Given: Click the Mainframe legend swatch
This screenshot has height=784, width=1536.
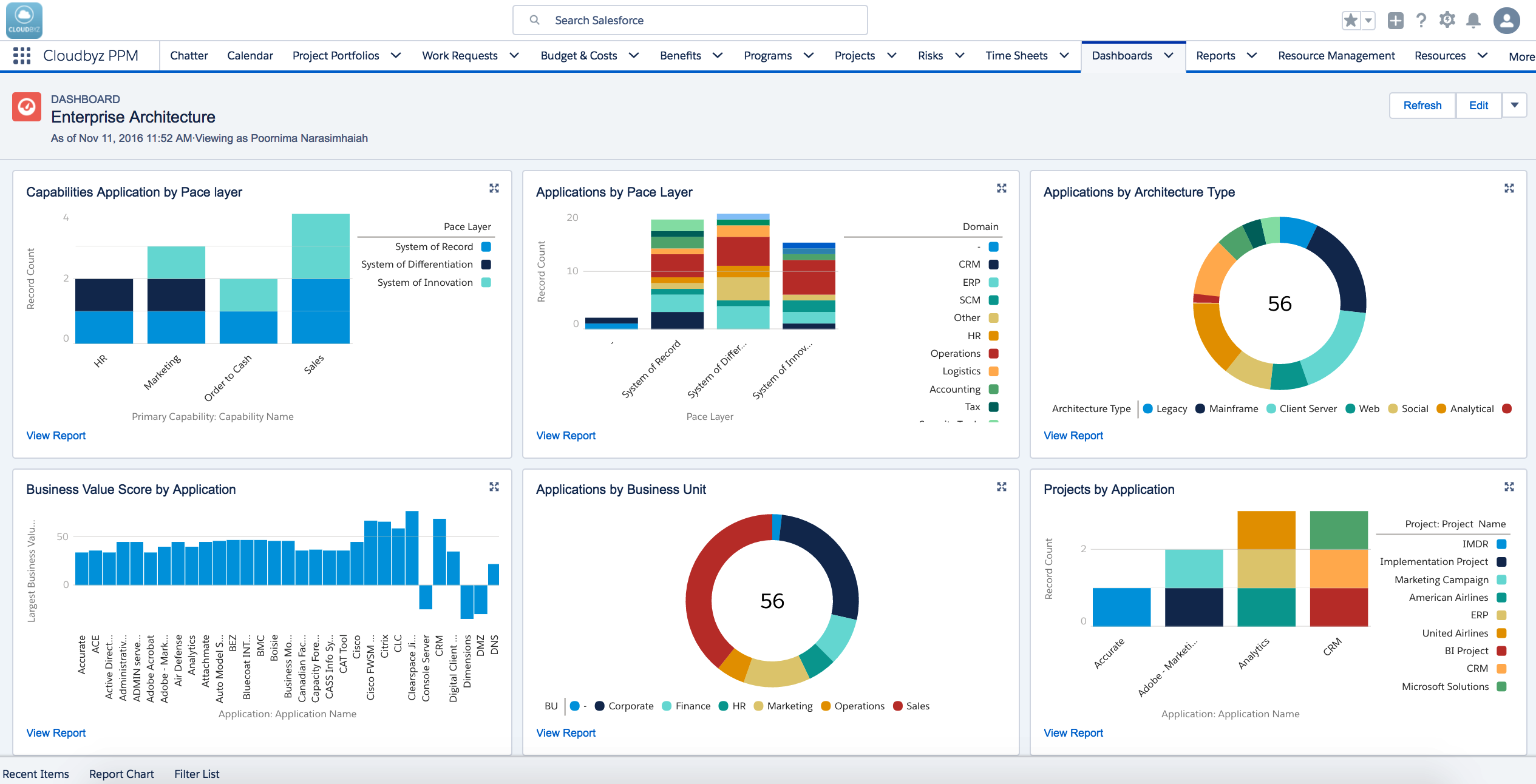Looking at the screenshot, I should click(x=1200, y=409).
